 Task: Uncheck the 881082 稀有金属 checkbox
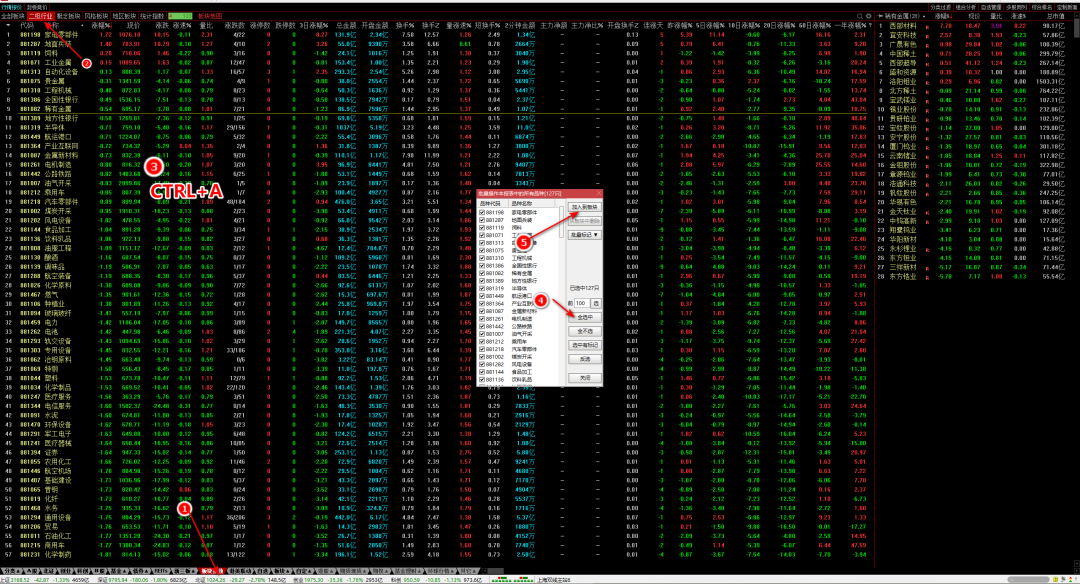tap(482, 273)
